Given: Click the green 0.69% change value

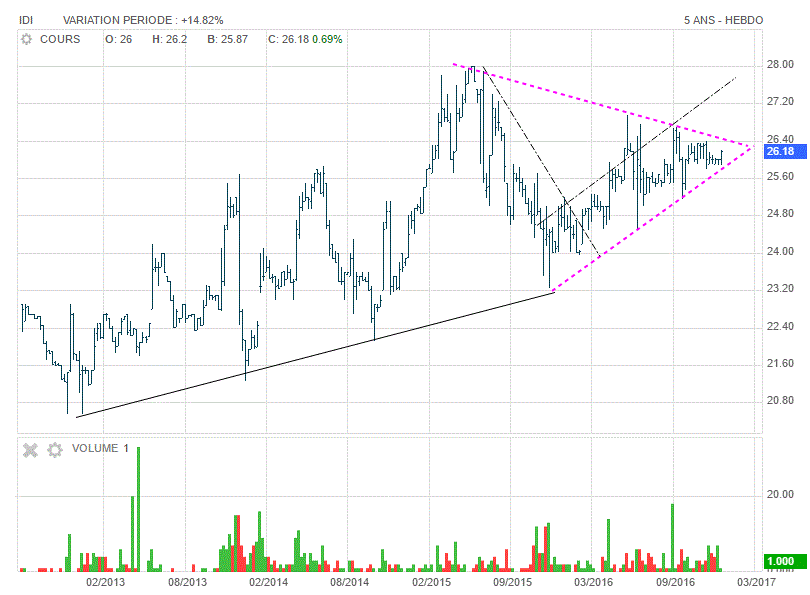Looking at the screenshot, I should pyautogui.click(x=328, y=39).
